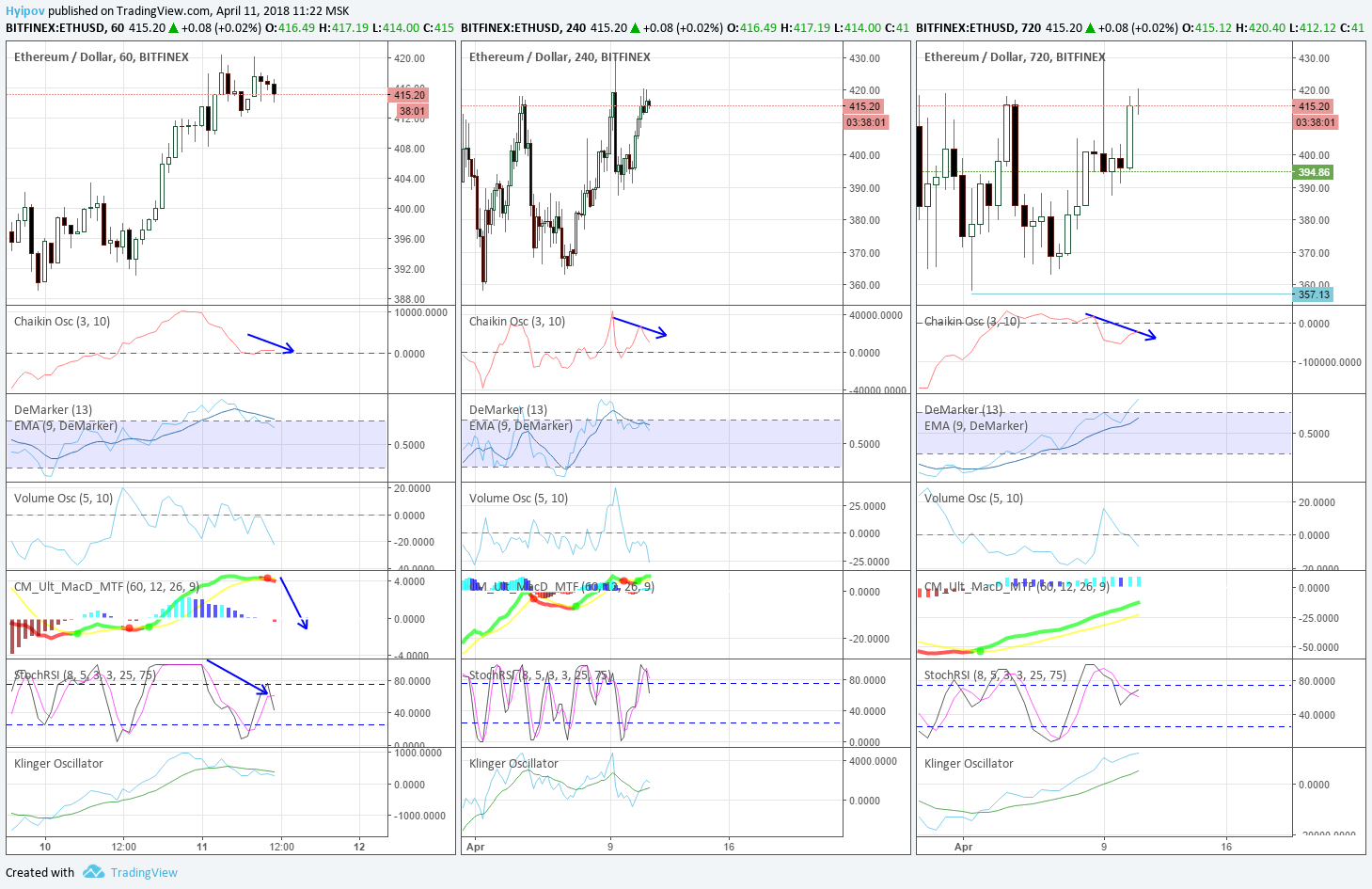Click the 415.20 price label on 720 chart
This screenshot has width=1372, height=889.
point(1314,106)
